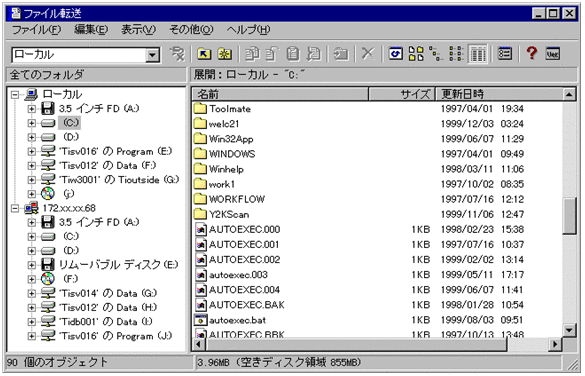The height and width of the screenshot is (376, 585).
Task: Select the 172.xx.xx.68 remote computer icon
Action: [31, 208]
